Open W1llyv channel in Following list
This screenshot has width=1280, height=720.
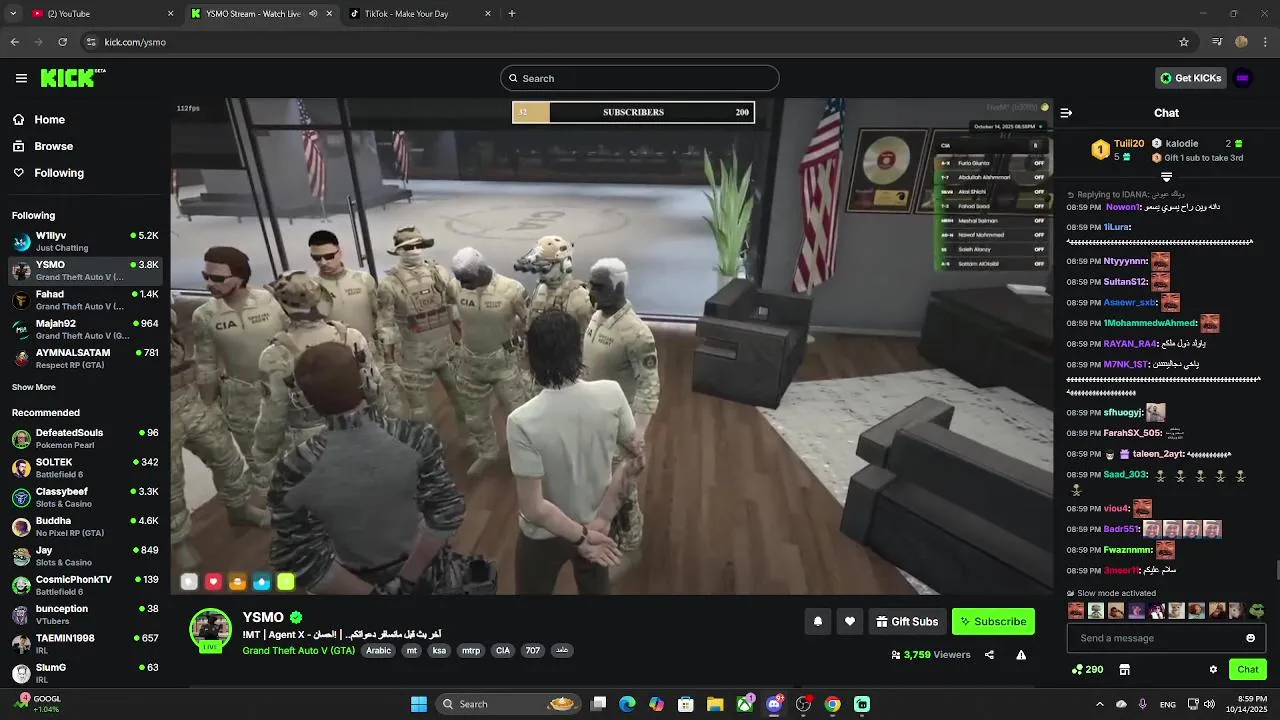(85, 241)
